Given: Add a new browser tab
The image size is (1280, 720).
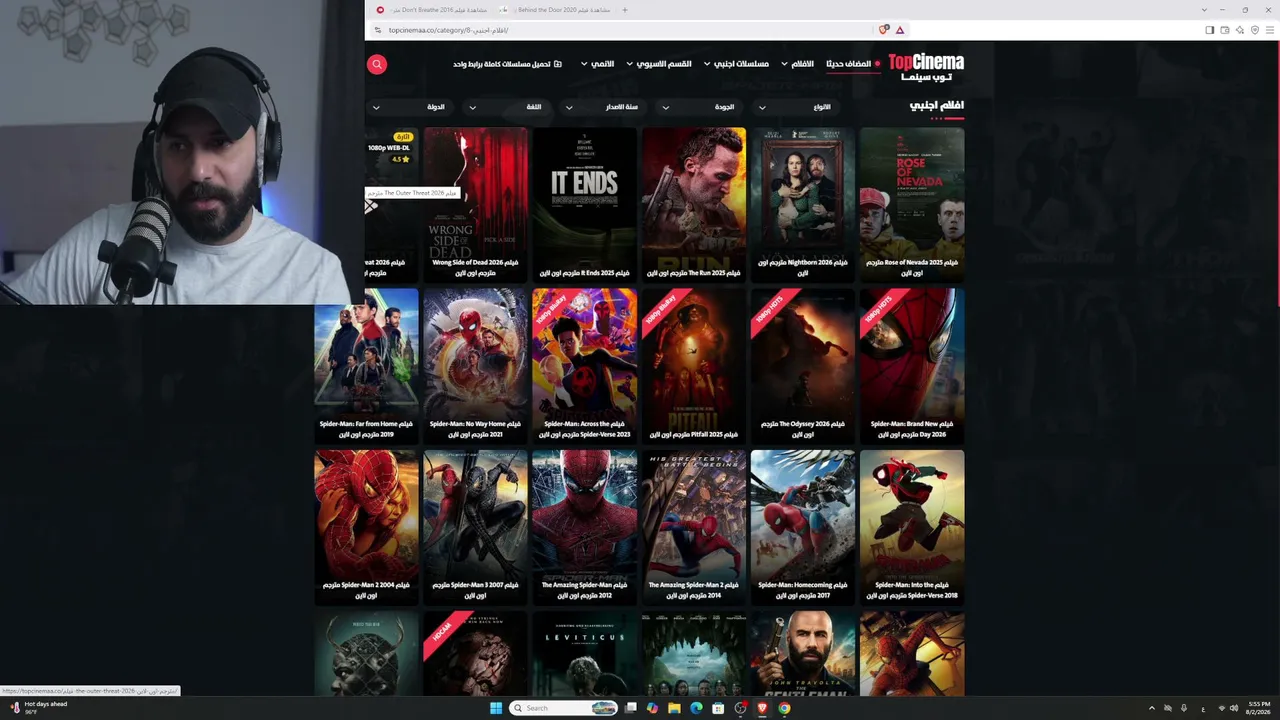Looking at the screenshot, I should click(x=625, y=10).
